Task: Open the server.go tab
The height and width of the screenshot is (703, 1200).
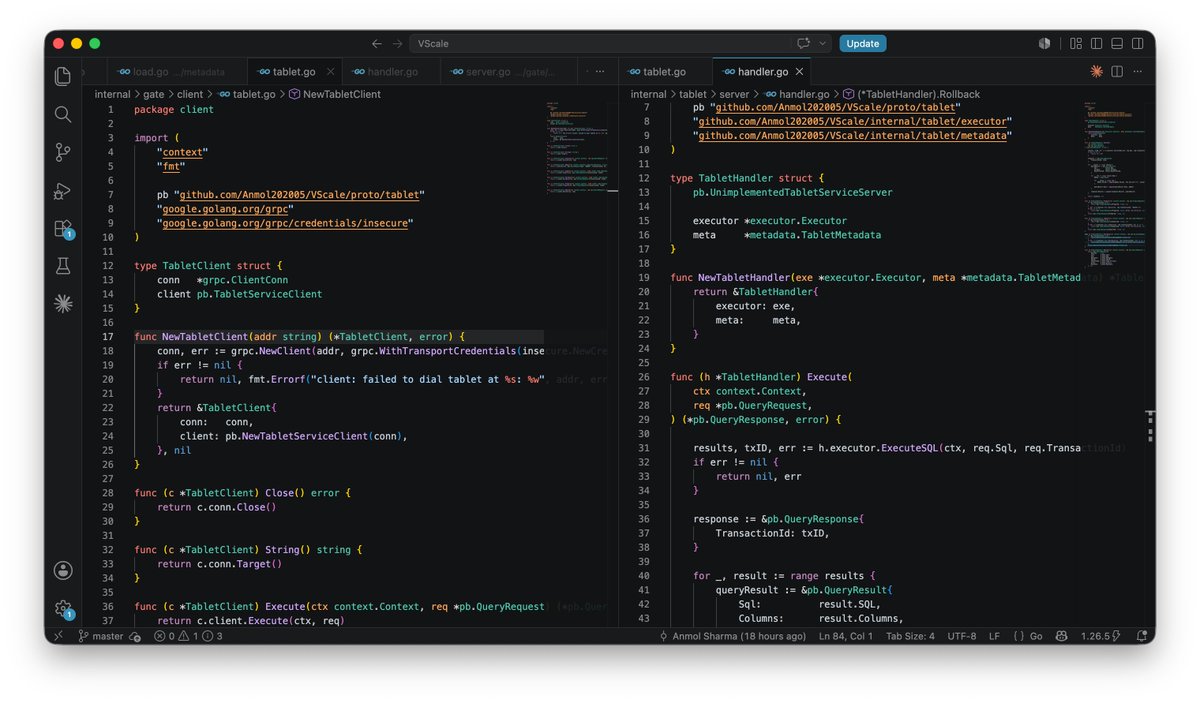Action: pyautogui.click(x=510, y=72)
